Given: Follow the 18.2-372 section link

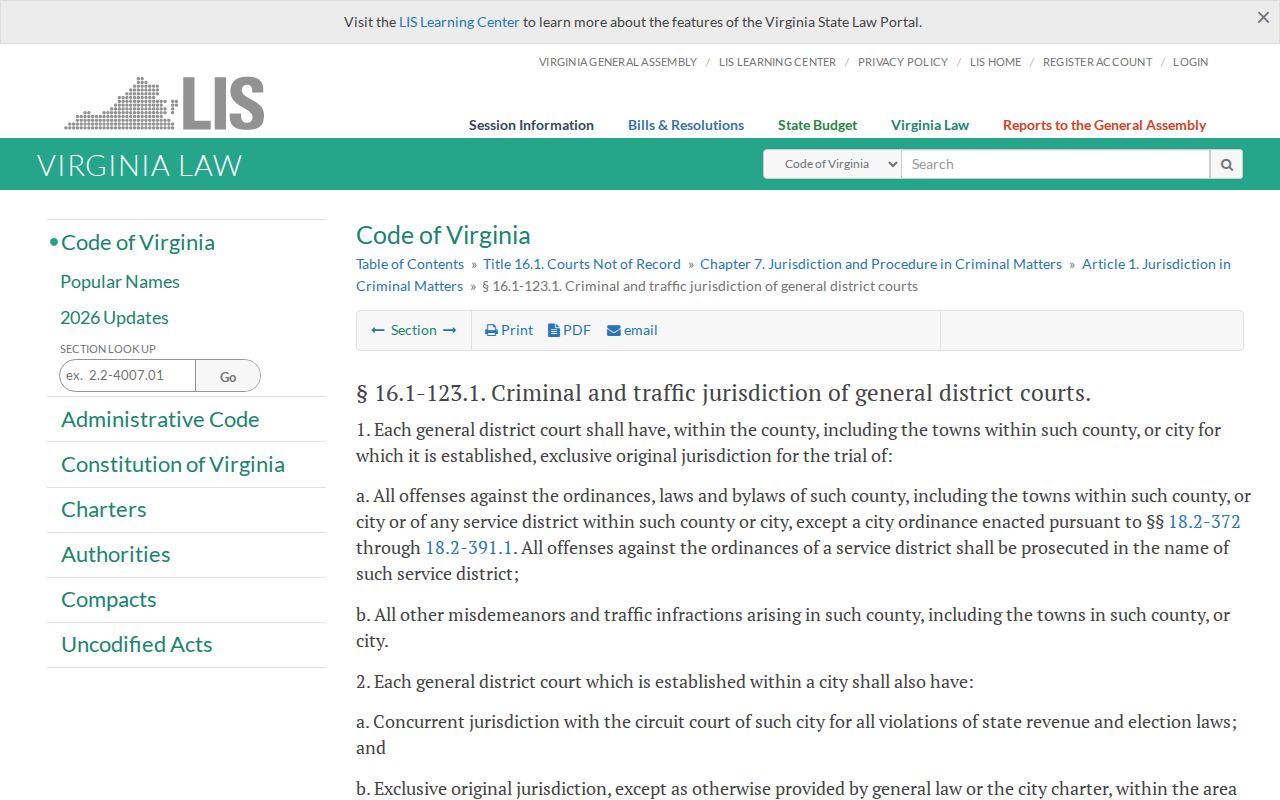Looking at the screenshot, I should tap(1204, 521).
